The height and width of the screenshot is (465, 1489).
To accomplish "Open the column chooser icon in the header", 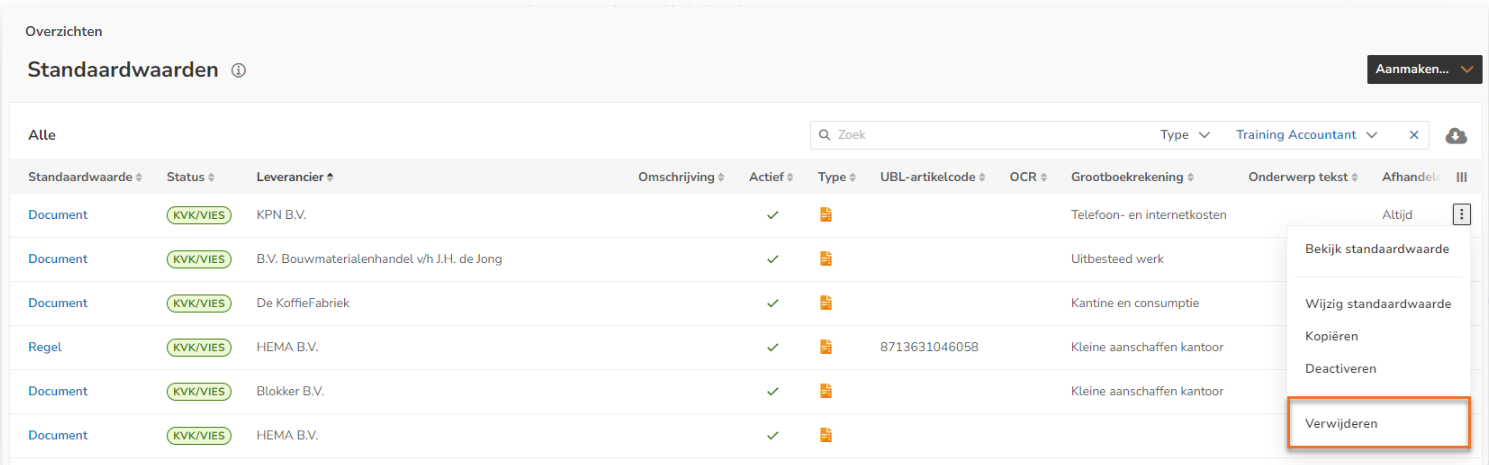I will tap(1462, 177).
